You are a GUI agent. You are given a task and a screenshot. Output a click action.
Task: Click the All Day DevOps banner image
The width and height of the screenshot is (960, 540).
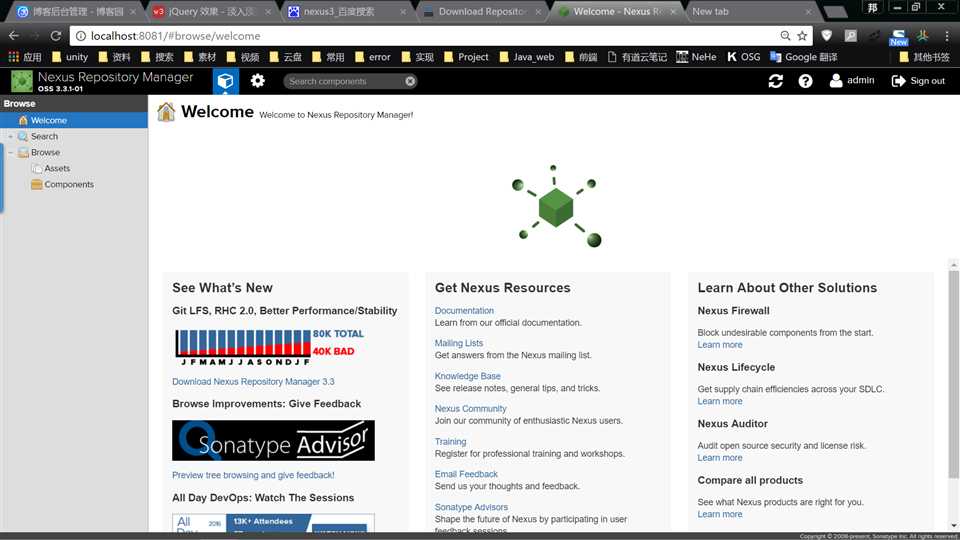click(x=273, y=523)
